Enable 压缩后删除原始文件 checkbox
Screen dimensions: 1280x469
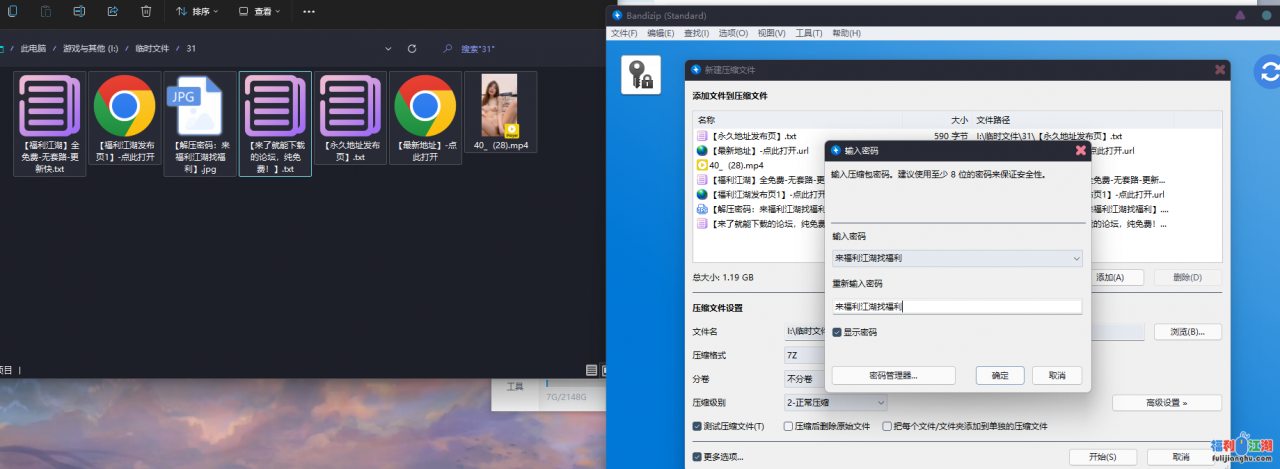click(788, 426)
